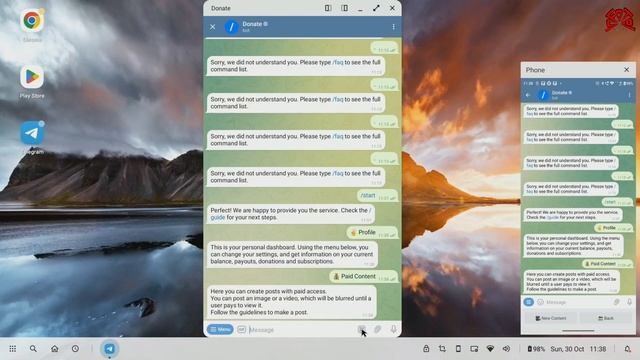
Task: Click attachment paperclip in Phone window
Action: [617, 302]
